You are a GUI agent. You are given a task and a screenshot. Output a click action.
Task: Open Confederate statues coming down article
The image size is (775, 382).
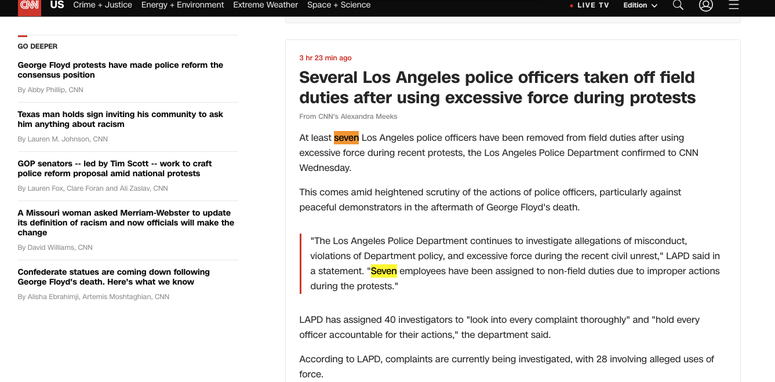[114, 277]
